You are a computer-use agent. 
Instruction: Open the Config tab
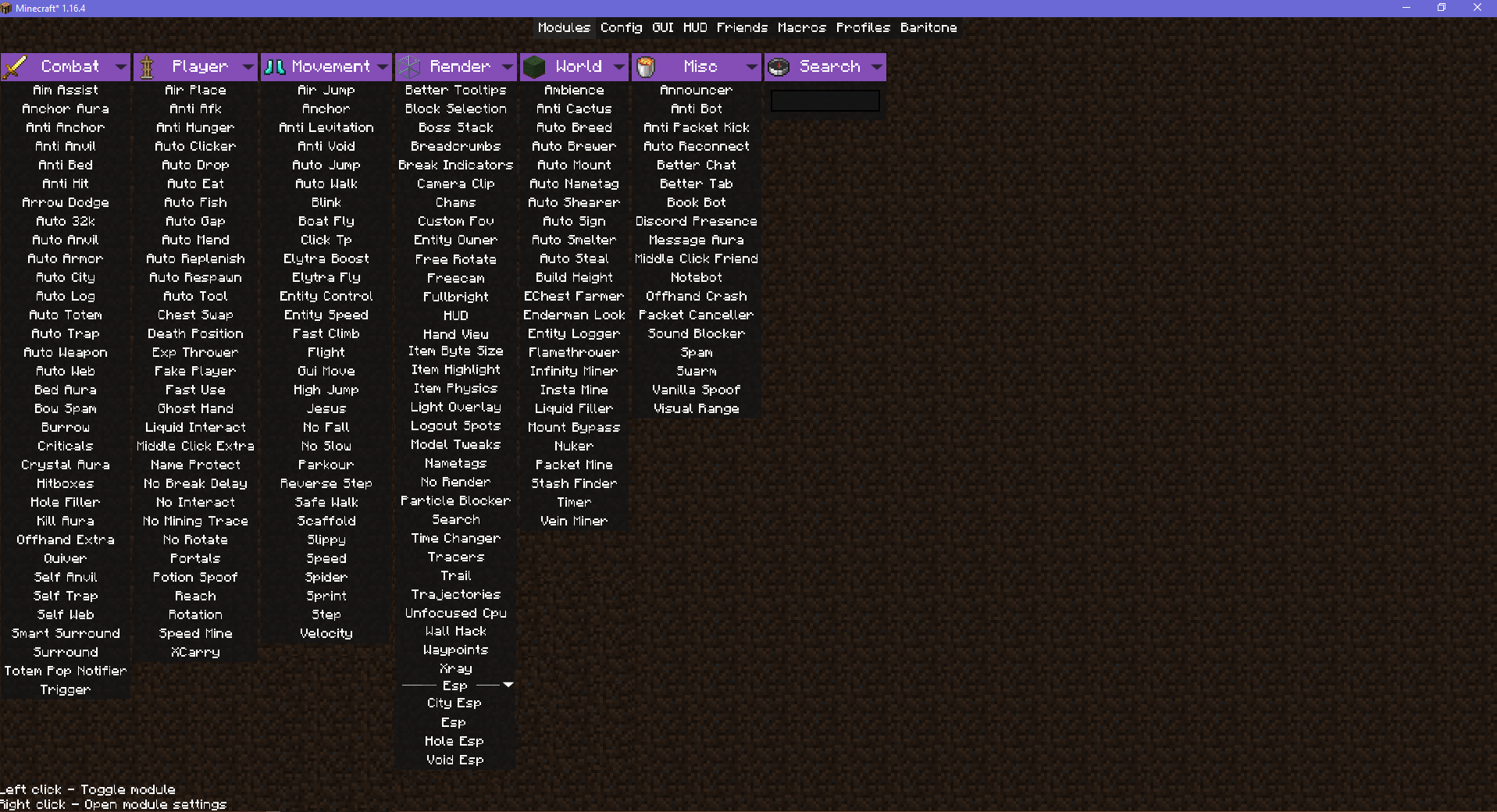click(622, 27)
